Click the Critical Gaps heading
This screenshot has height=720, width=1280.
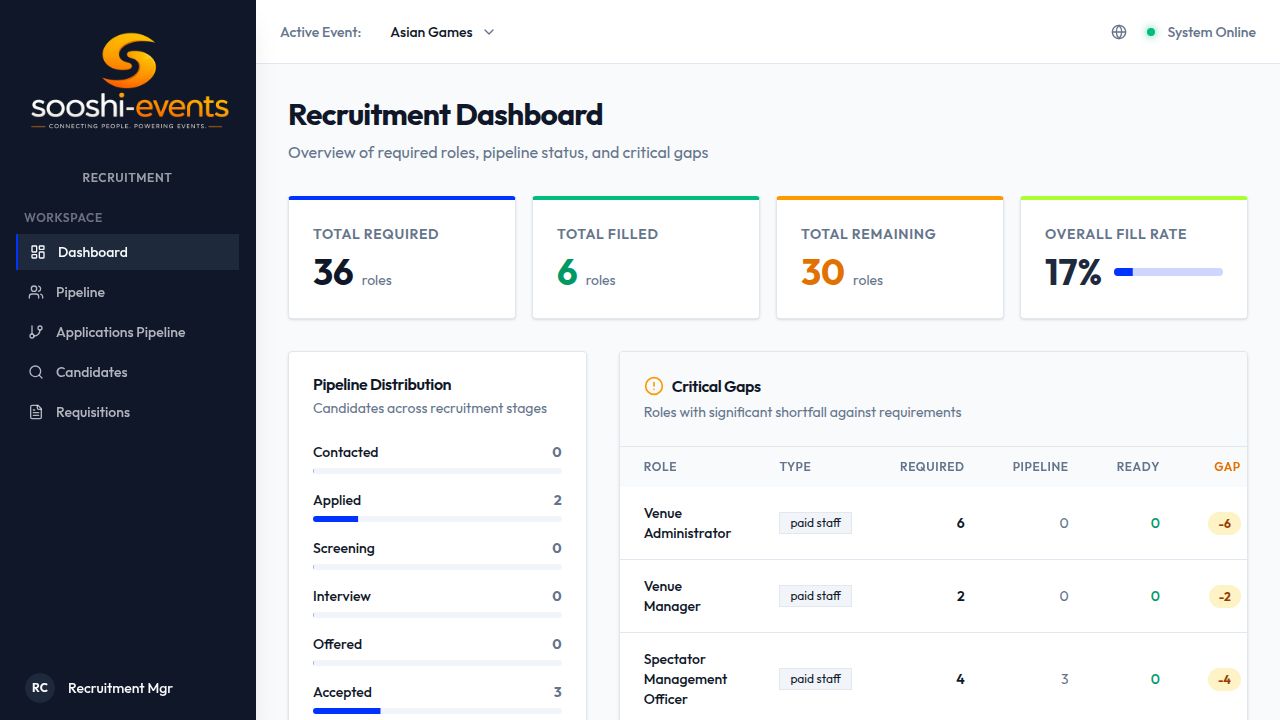pos(716,386)
